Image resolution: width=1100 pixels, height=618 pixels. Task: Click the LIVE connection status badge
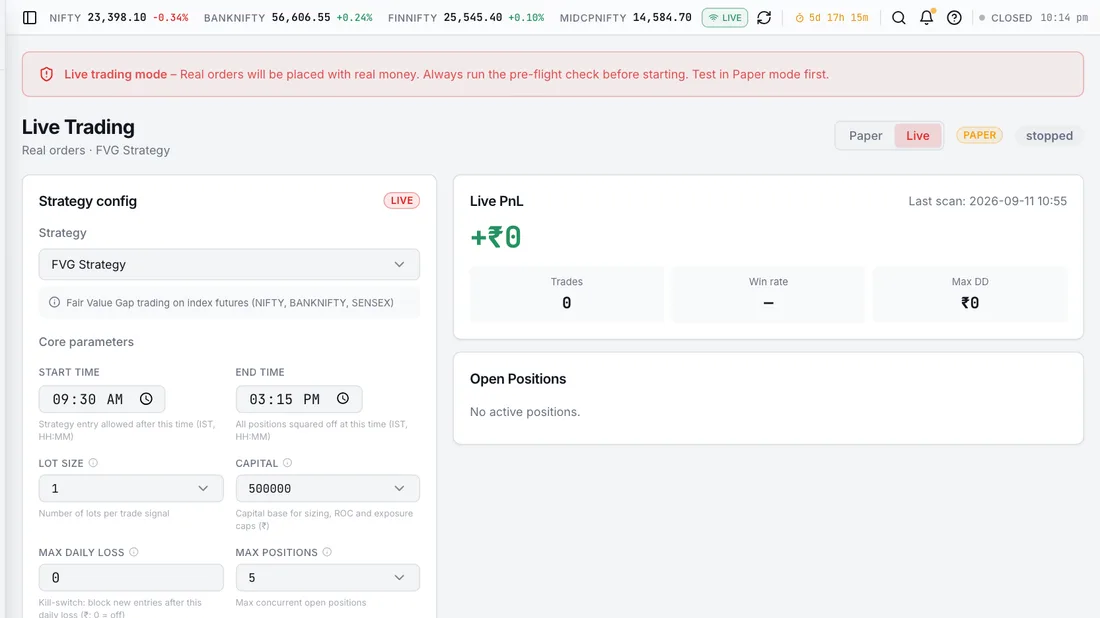click(x=725, y=18)
